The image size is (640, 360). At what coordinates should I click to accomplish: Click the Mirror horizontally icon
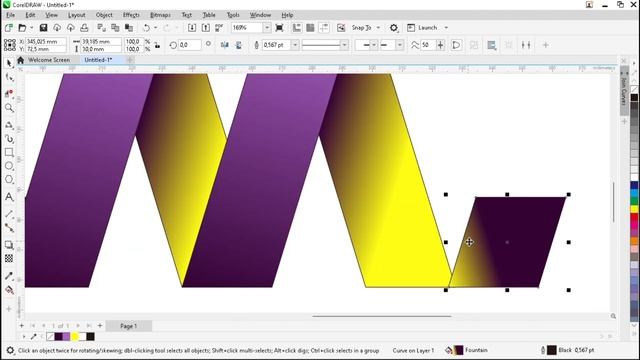click(x=224, y=45)
